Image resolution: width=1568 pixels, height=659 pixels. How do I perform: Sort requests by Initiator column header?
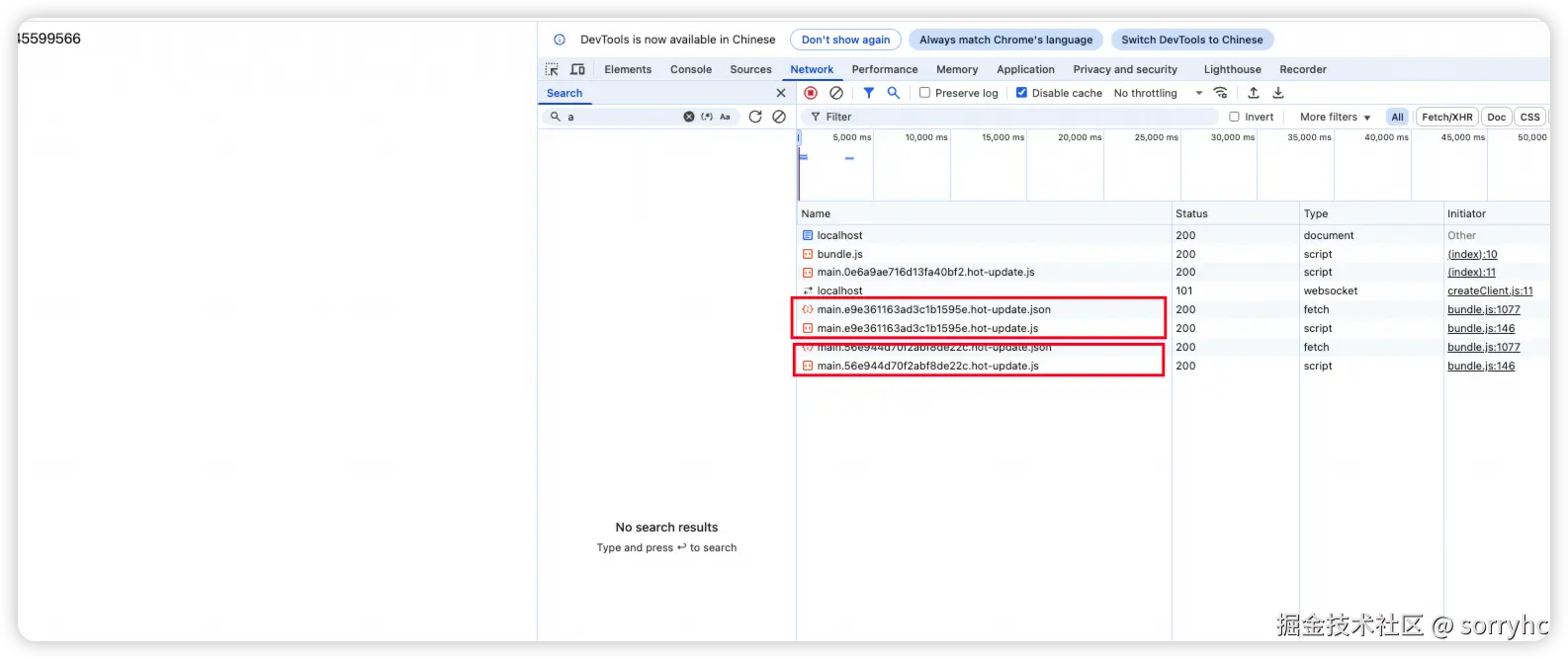click(1497, 213)
